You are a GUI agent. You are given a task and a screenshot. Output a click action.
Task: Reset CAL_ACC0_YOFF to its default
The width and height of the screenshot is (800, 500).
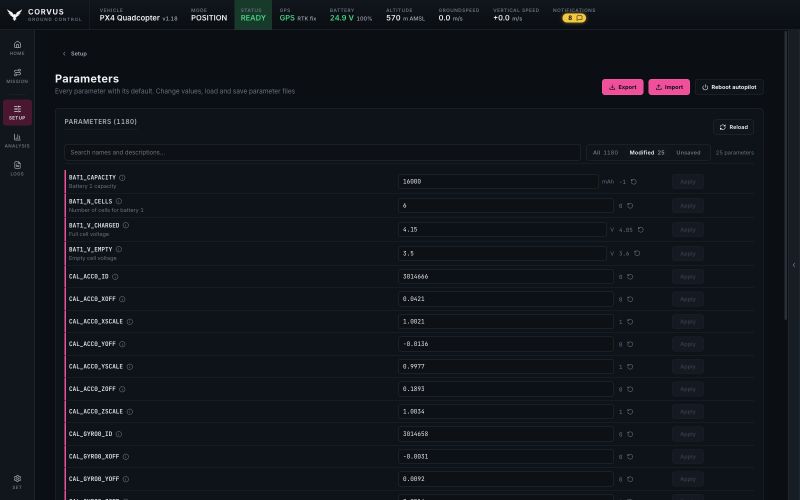click(630, 344)
